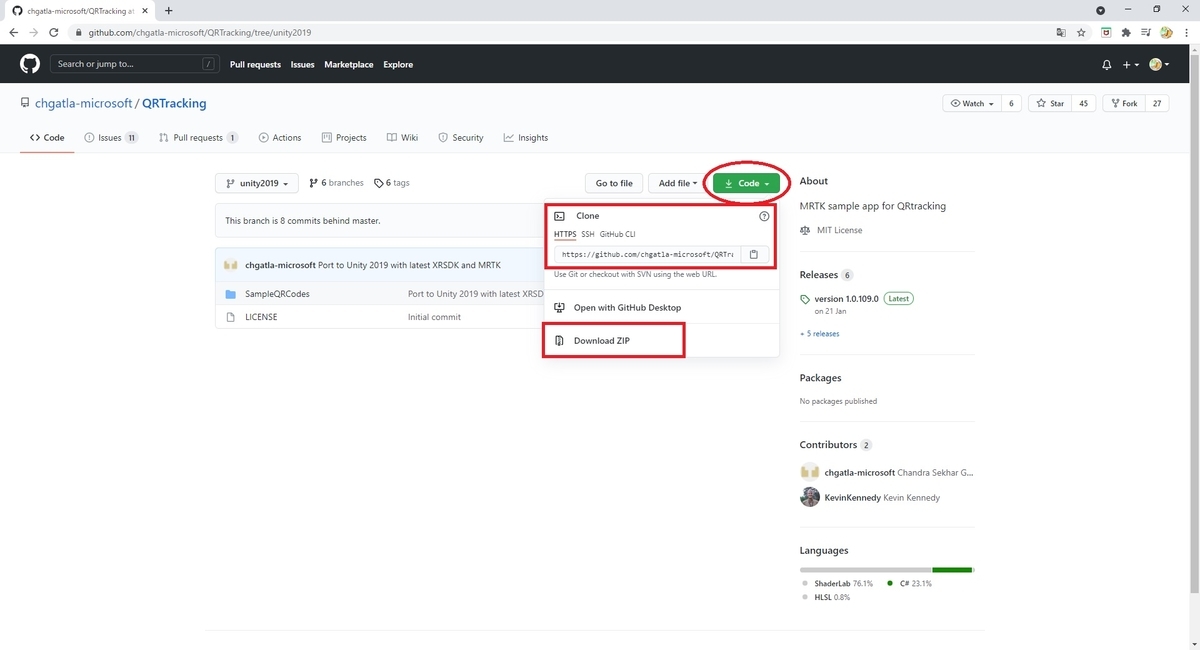Copy the clone URL with clipboard icon
The height and width of the screenshot is (650, 1200).
pyautogui.click(x=754, y=254)
